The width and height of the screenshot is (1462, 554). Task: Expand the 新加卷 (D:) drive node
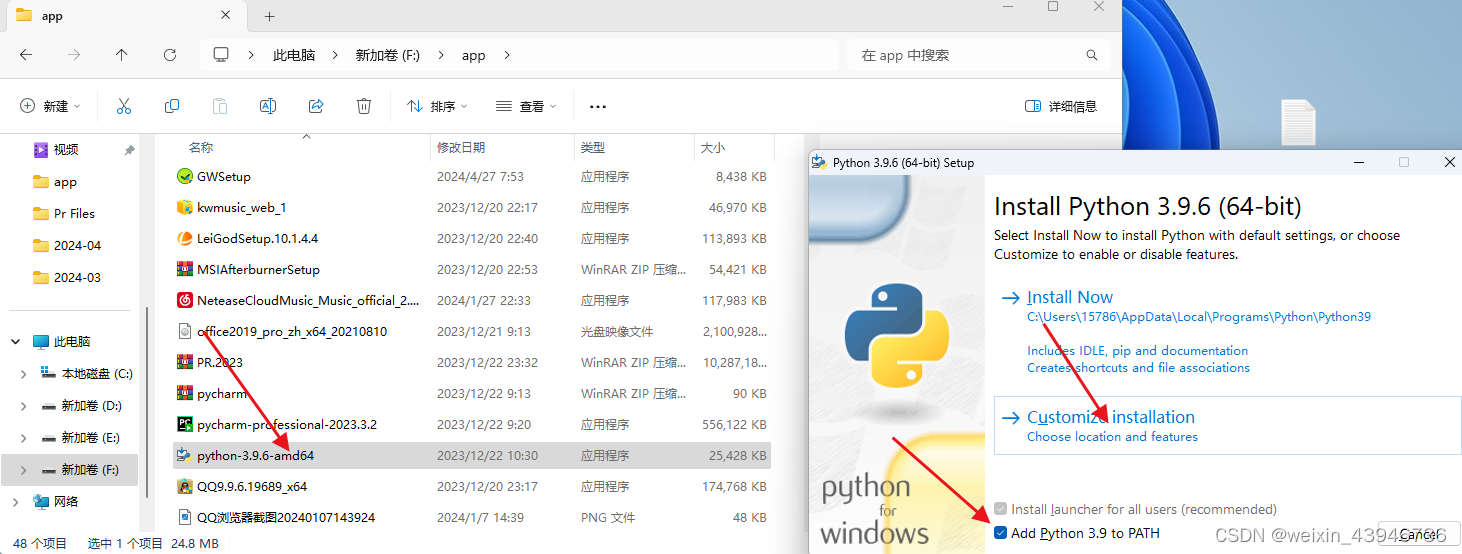pos(24,405)
